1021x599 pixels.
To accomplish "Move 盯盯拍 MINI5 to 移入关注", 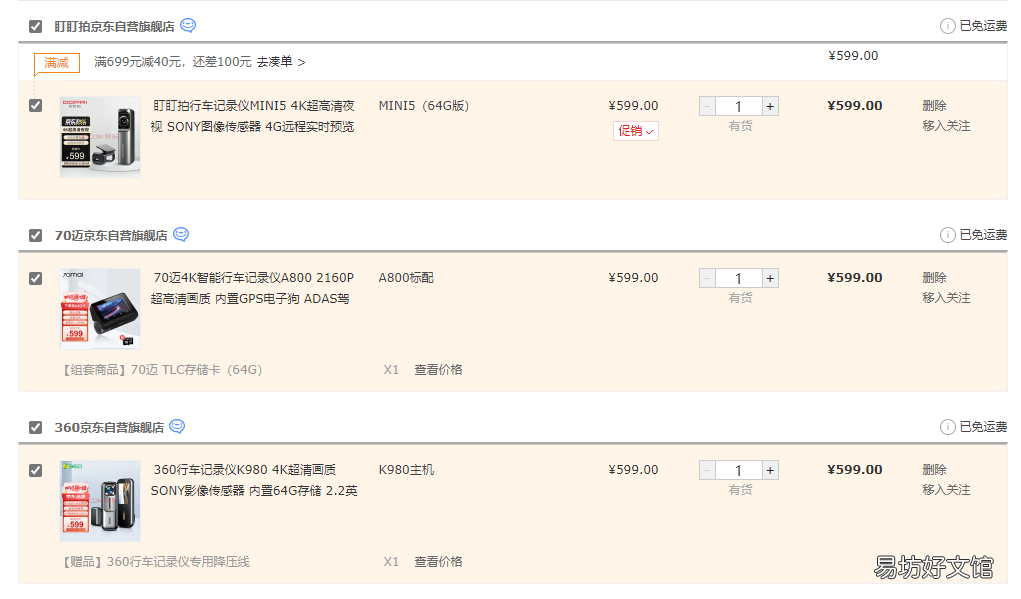I will [x=946, y=126].
